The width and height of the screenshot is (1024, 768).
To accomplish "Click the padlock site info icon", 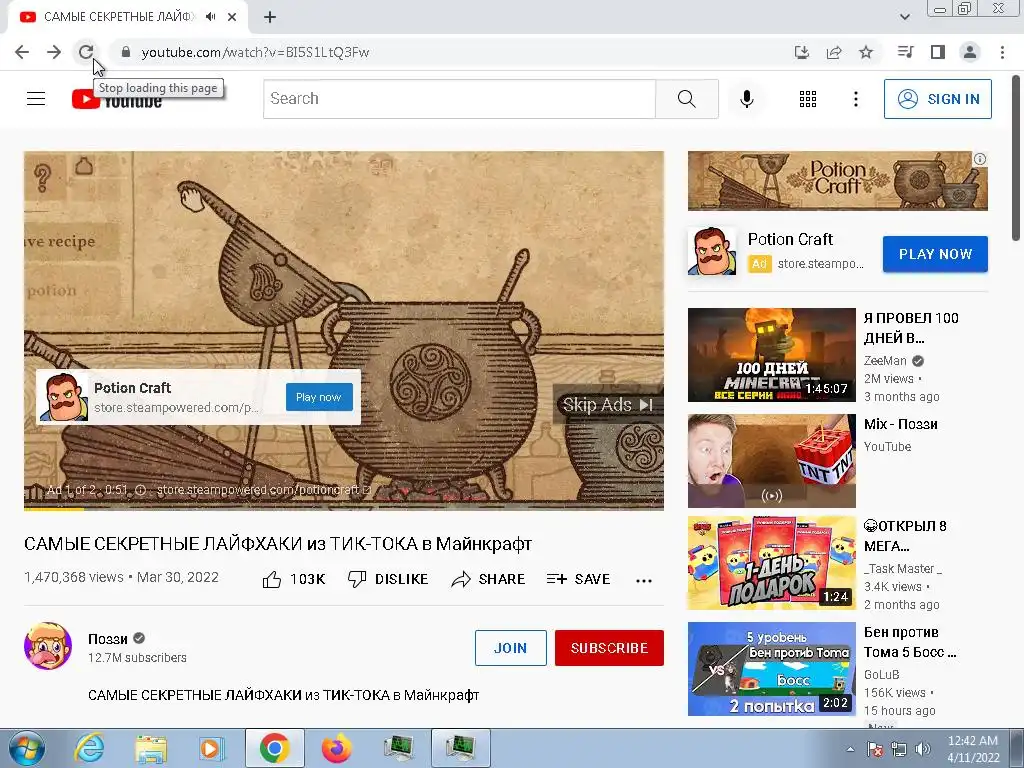I will [126, 52].
